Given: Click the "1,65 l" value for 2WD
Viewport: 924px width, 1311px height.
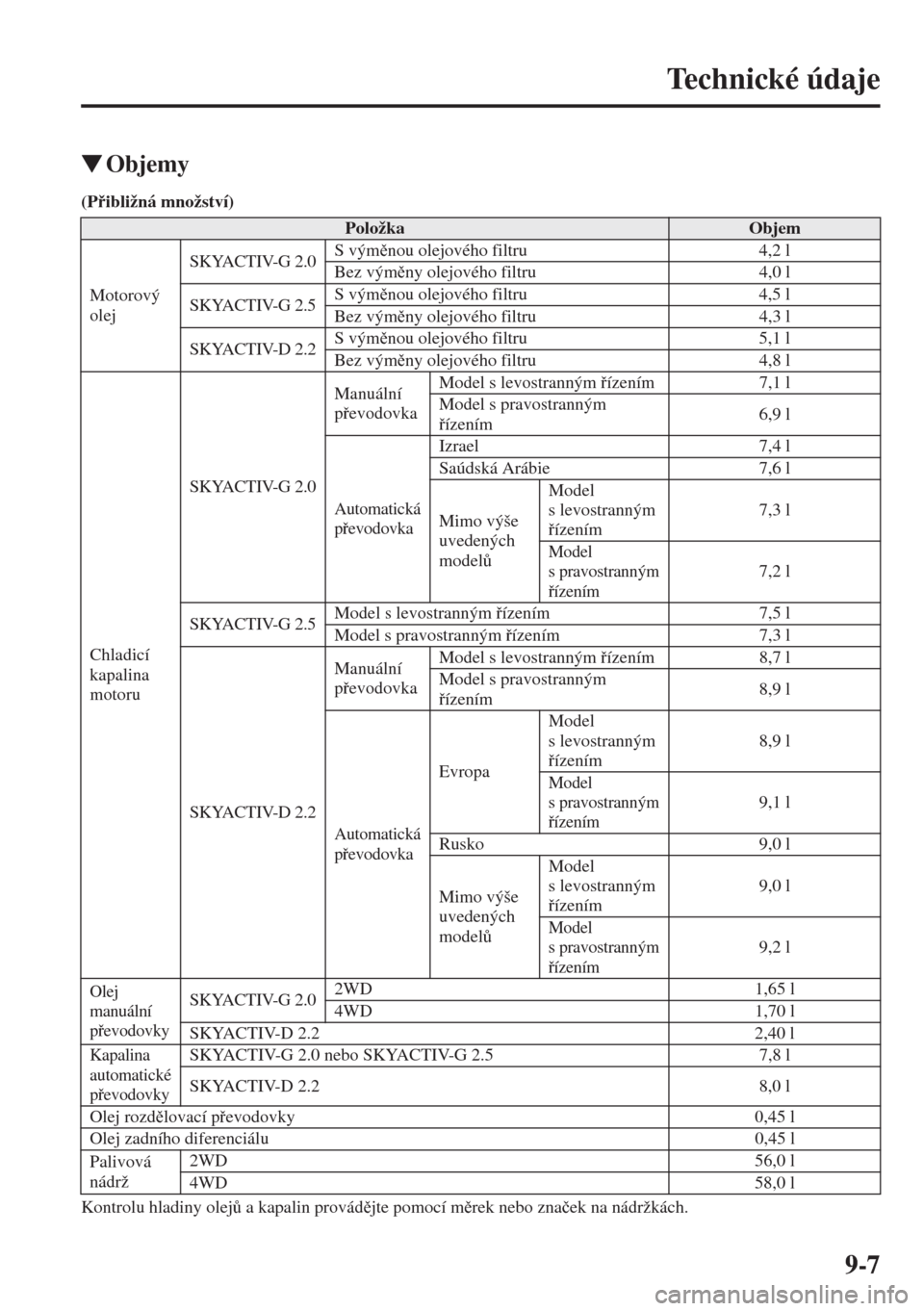Looking at the screenshot, I should (774, 990).
